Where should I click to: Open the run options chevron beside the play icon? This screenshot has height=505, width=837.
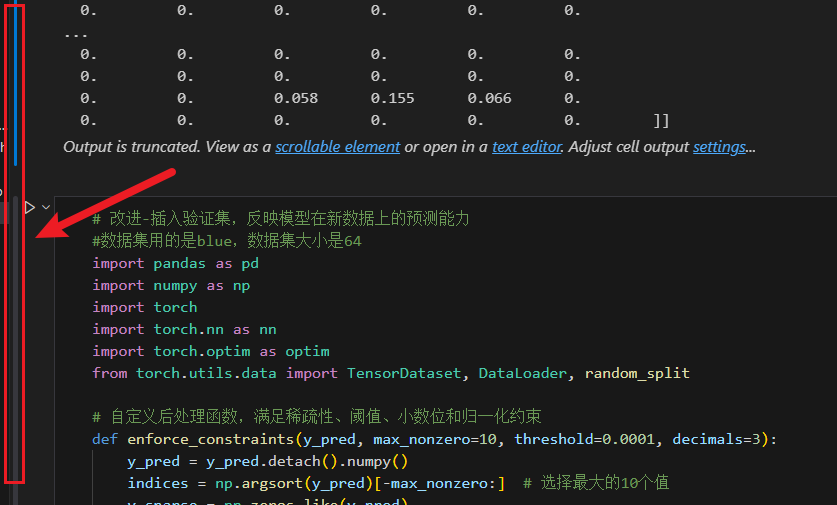point(46,207)
